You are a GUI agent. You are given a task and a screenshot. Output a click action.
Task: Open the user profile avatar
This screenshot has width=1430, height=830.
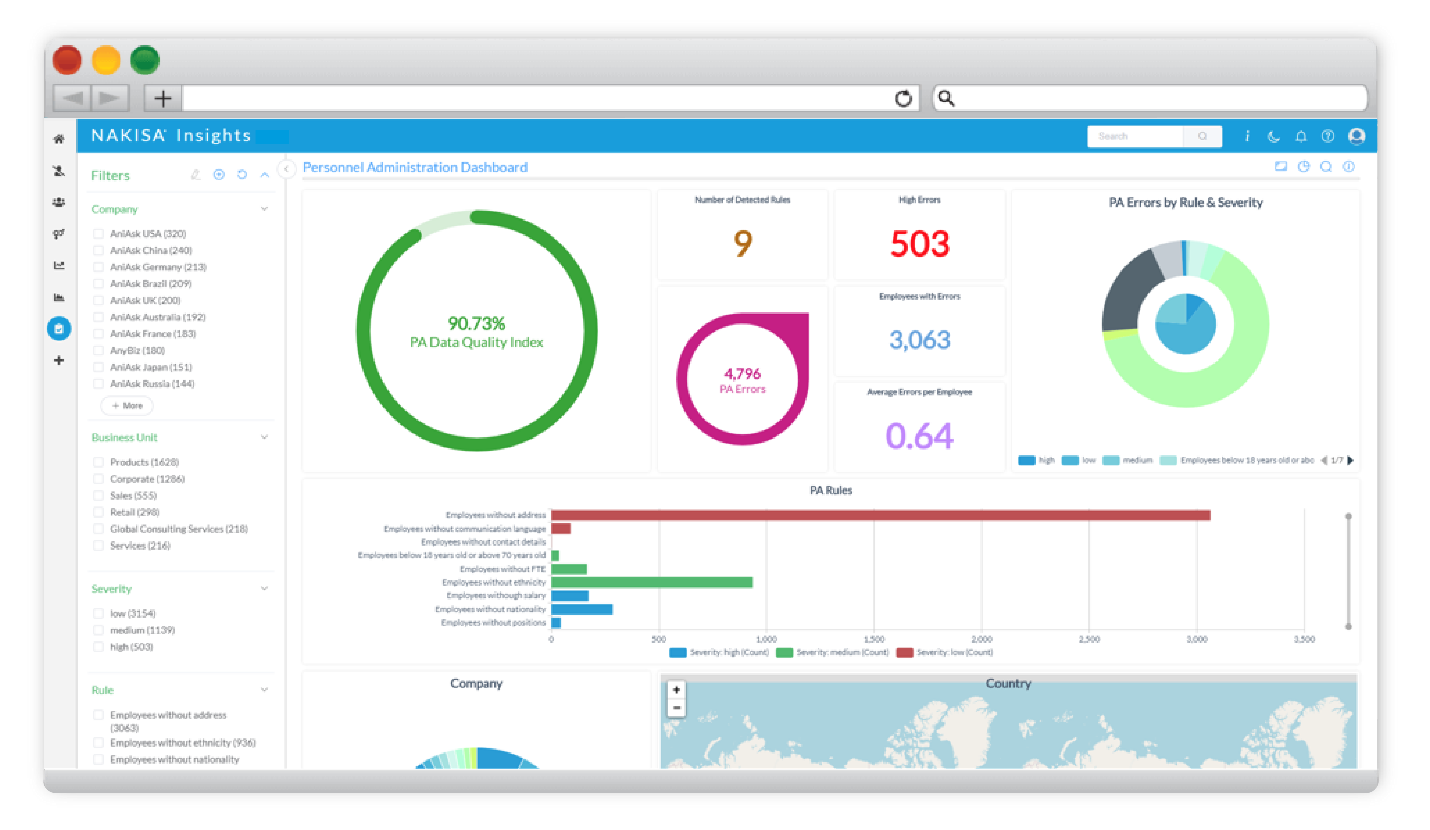tap(1356, 136)
